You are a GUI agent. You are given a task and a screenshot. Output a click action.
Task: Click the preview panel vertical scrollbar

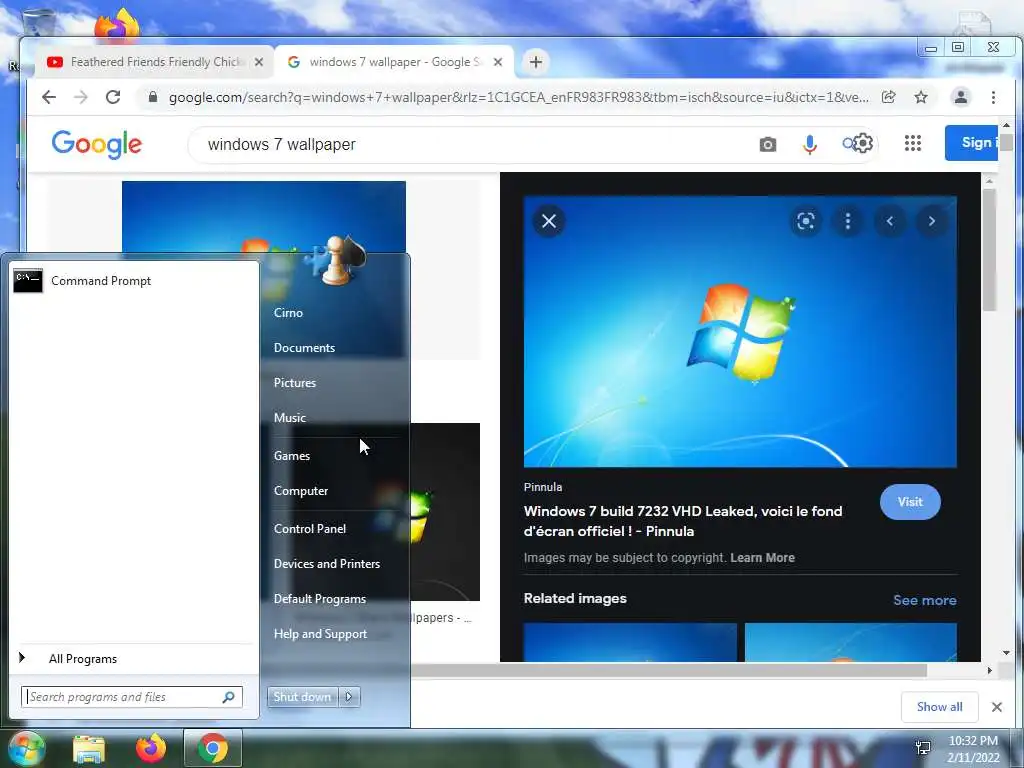(989, 249)
